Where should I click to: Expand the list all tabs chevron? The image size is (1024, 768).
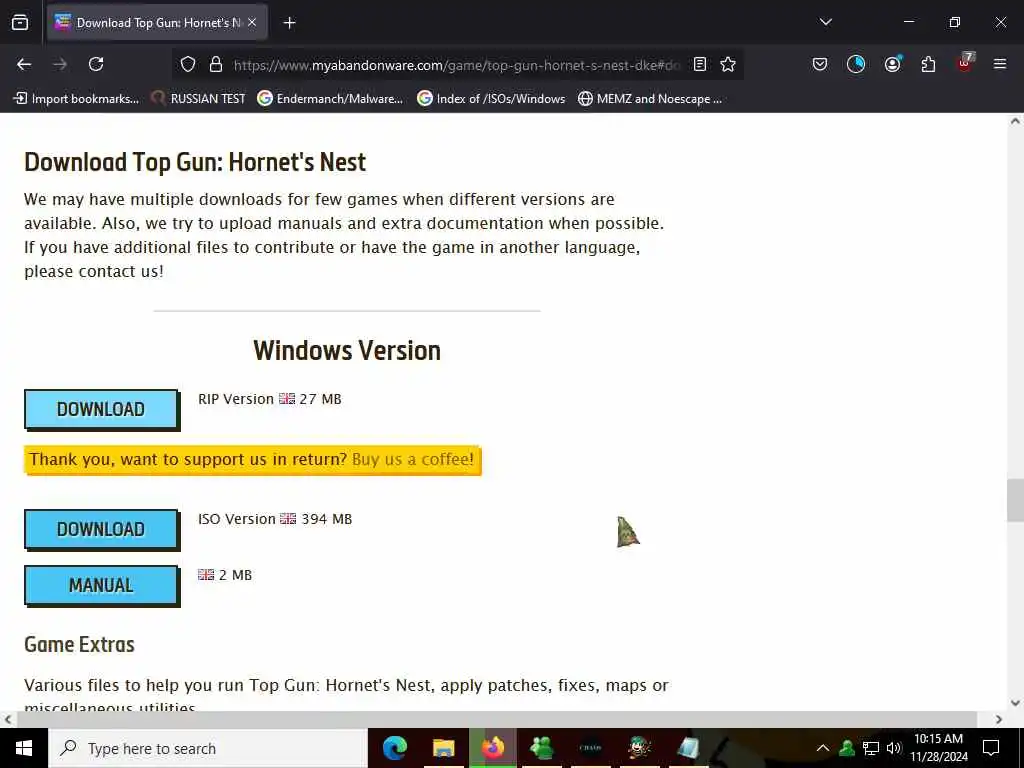(825, 22)
